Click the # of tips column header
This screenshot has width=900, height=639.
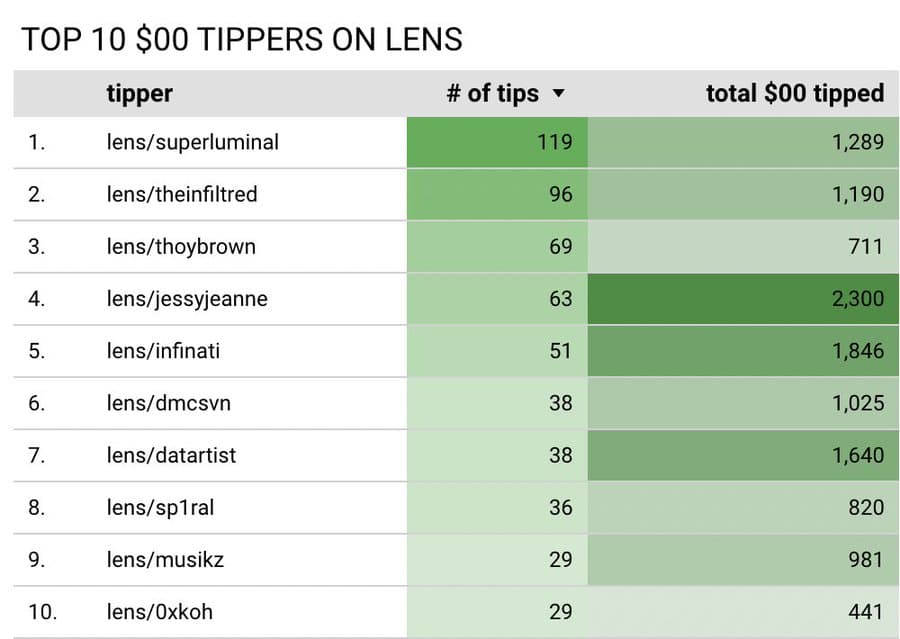(x=492, y=94)
